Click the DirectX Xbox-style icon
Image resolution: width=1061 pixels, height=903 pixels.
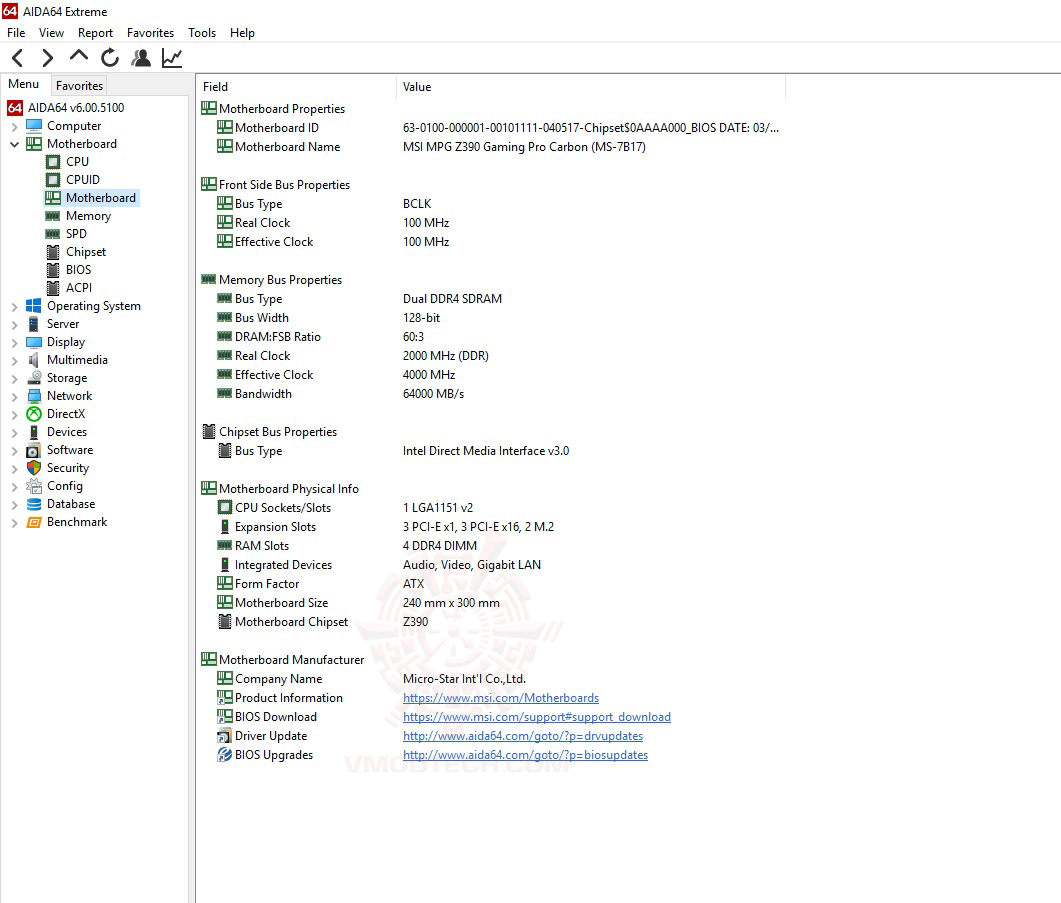(x=34, y=414)
